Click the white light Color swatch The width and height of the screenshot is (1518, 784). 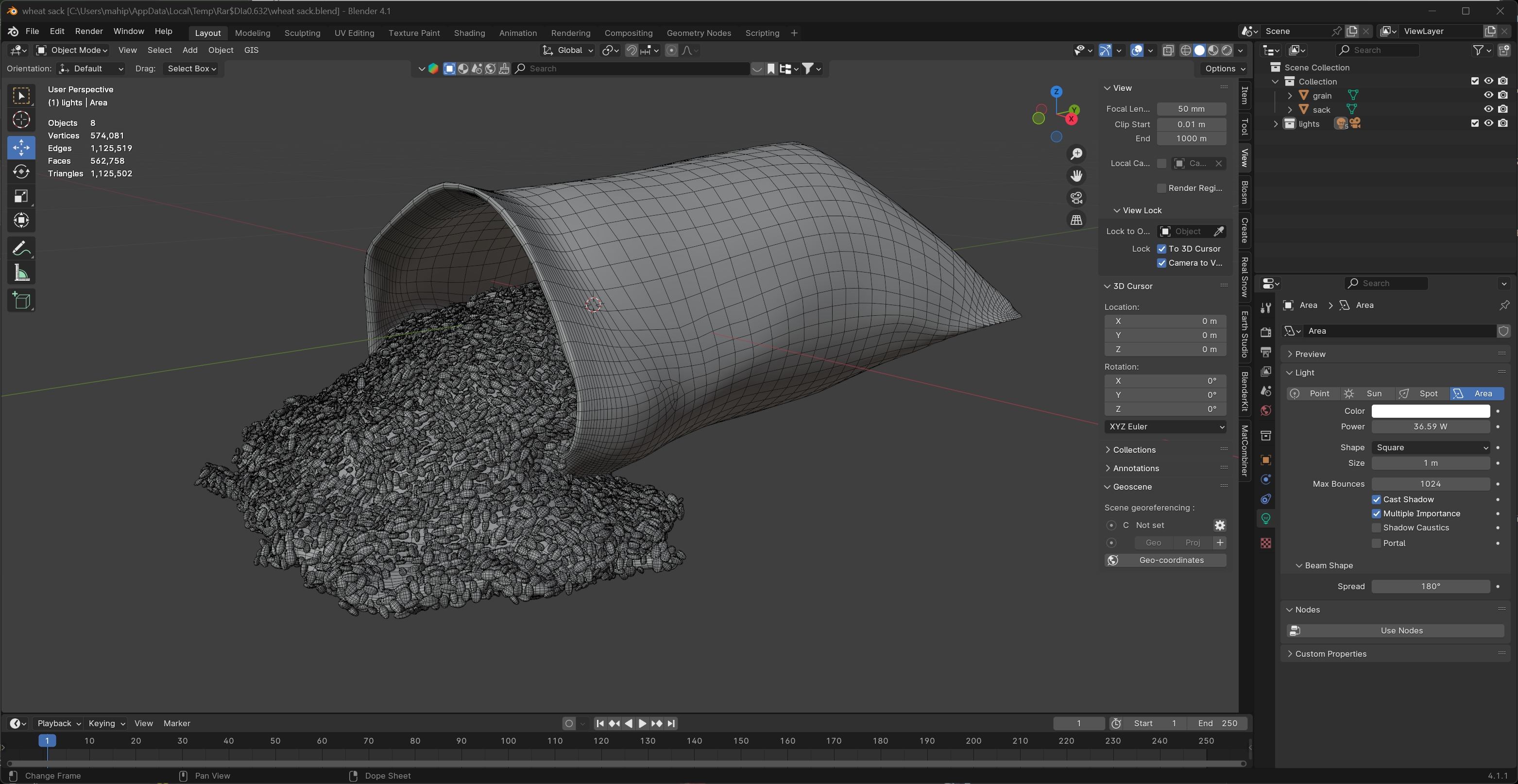click(x=1430, y=411)
